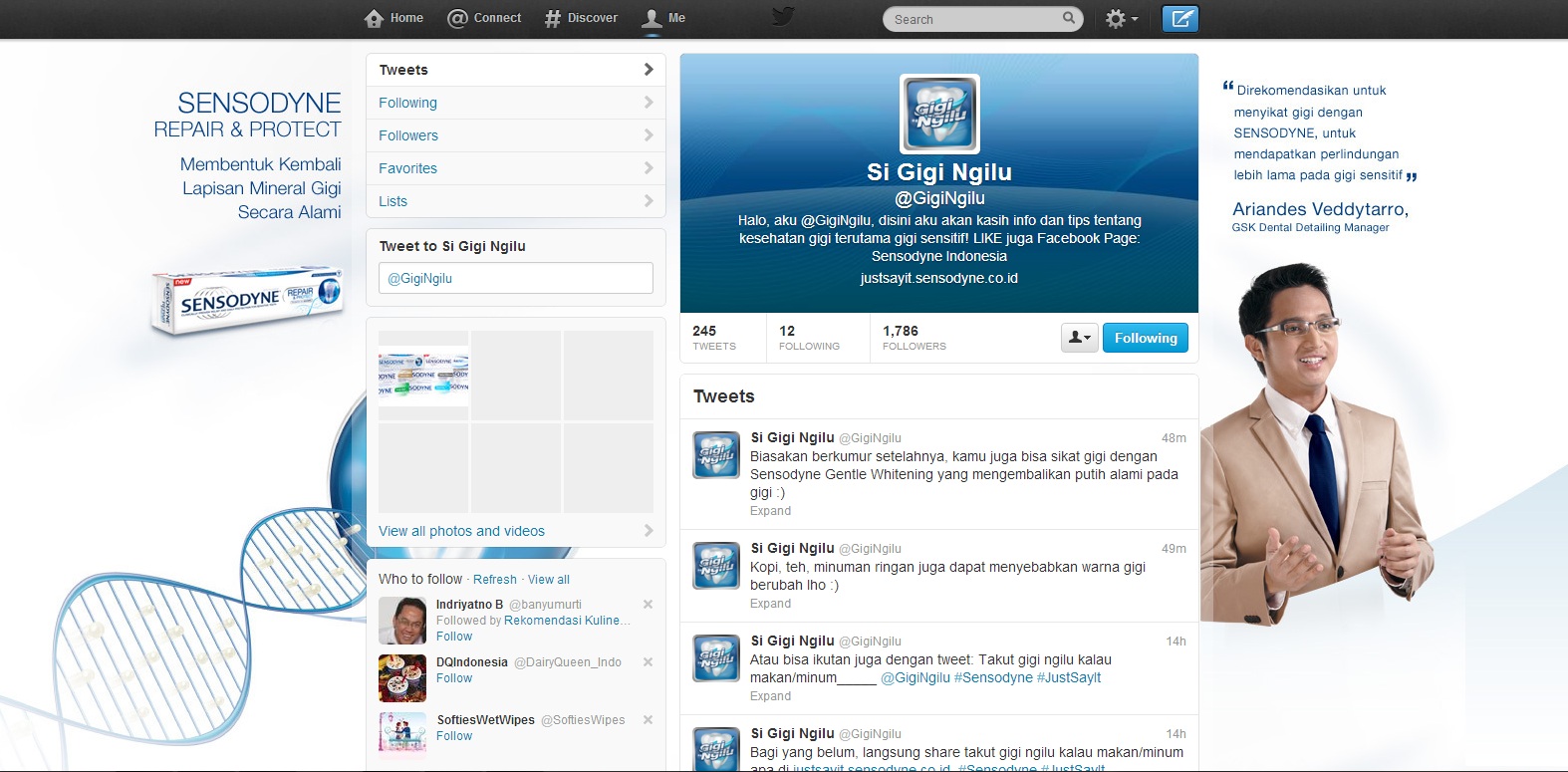Click the Twitter bird logo
This screenshot has height=772, width=1568.
coord(784,17)
